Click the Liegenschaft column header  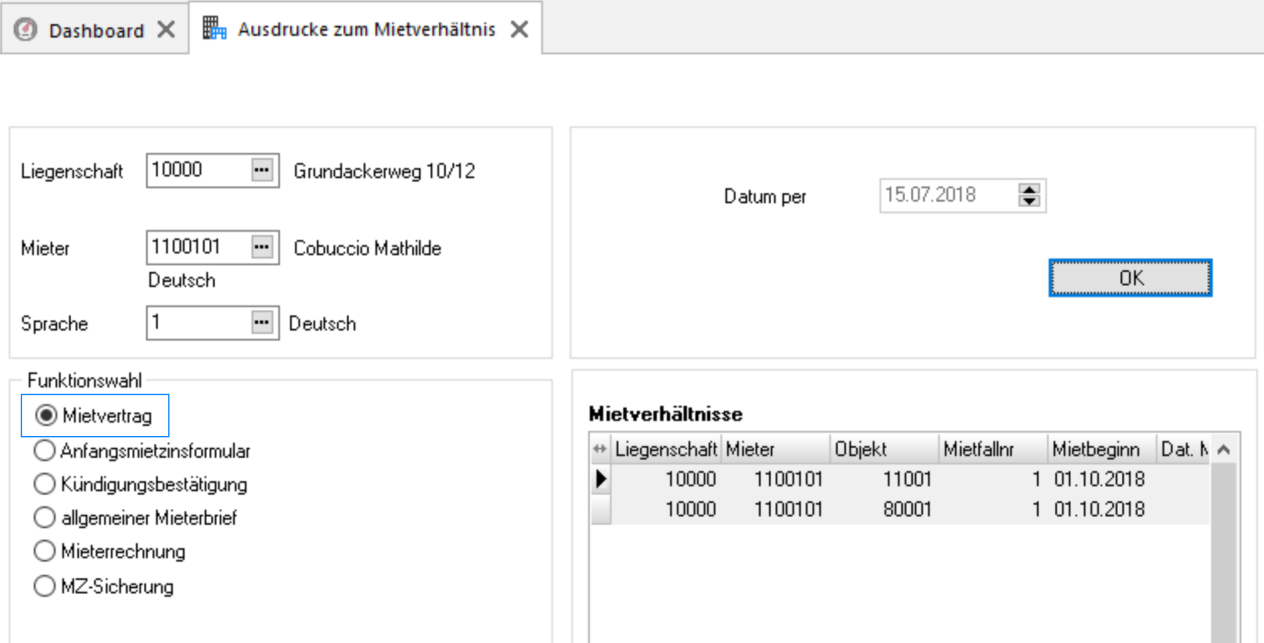(666, 451)
